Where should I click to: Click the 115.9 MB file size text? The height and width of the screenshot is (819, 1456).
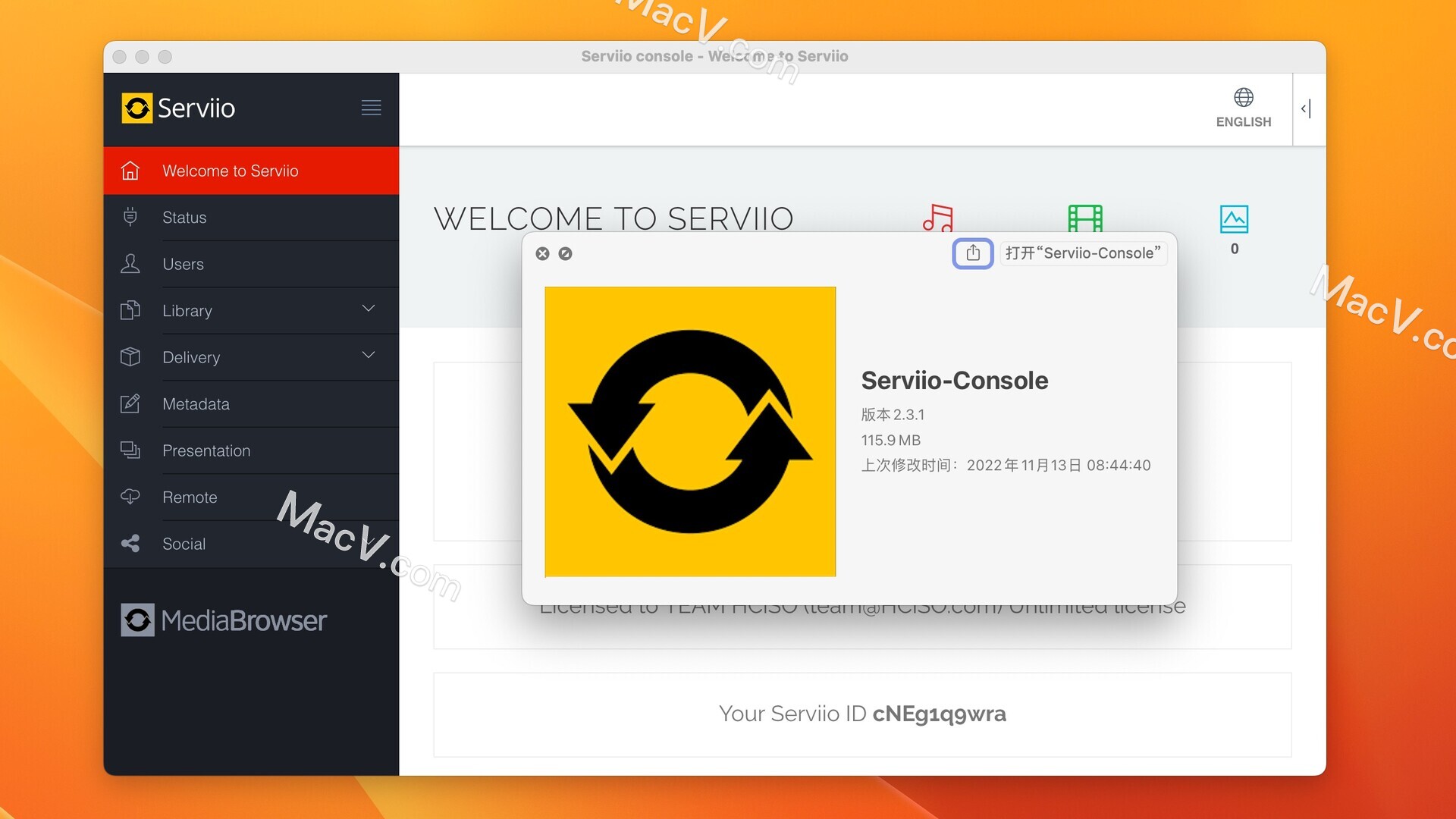(890, 441)
